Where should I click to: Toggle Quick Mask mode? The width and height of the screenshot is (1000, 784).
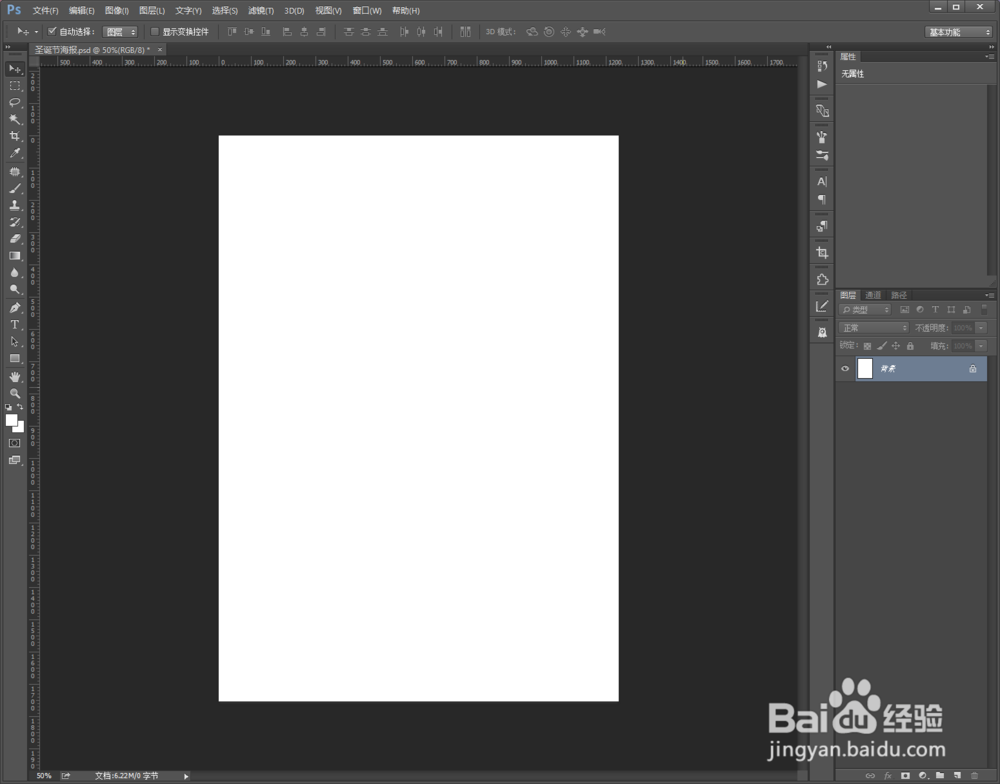[14, 443]
